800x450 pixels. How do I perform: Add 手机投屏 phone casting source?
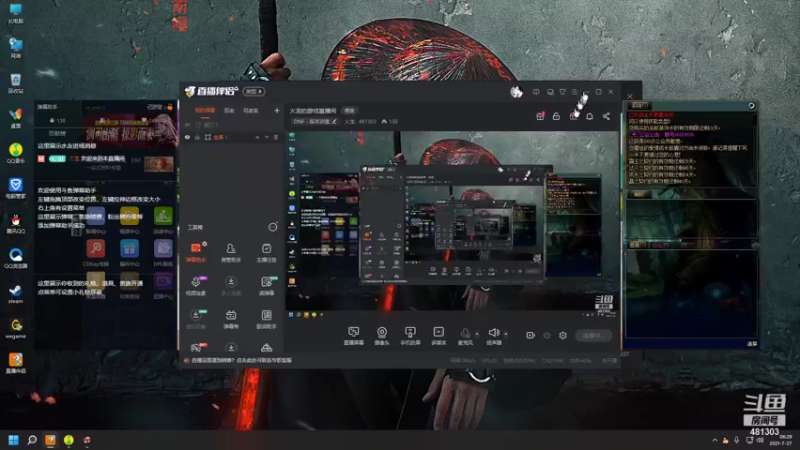[x=410, y=336]
